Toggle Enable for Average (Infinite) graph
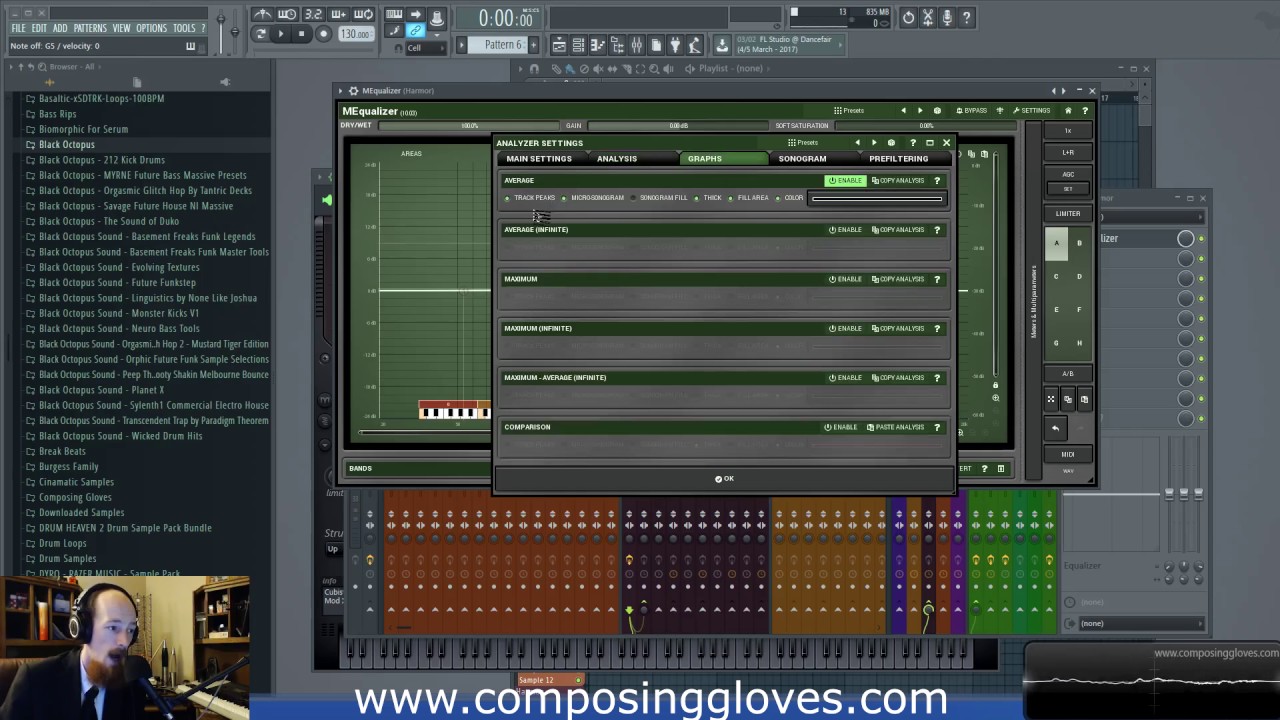This screenshot has width=1280, height=720. coord(846,230)
